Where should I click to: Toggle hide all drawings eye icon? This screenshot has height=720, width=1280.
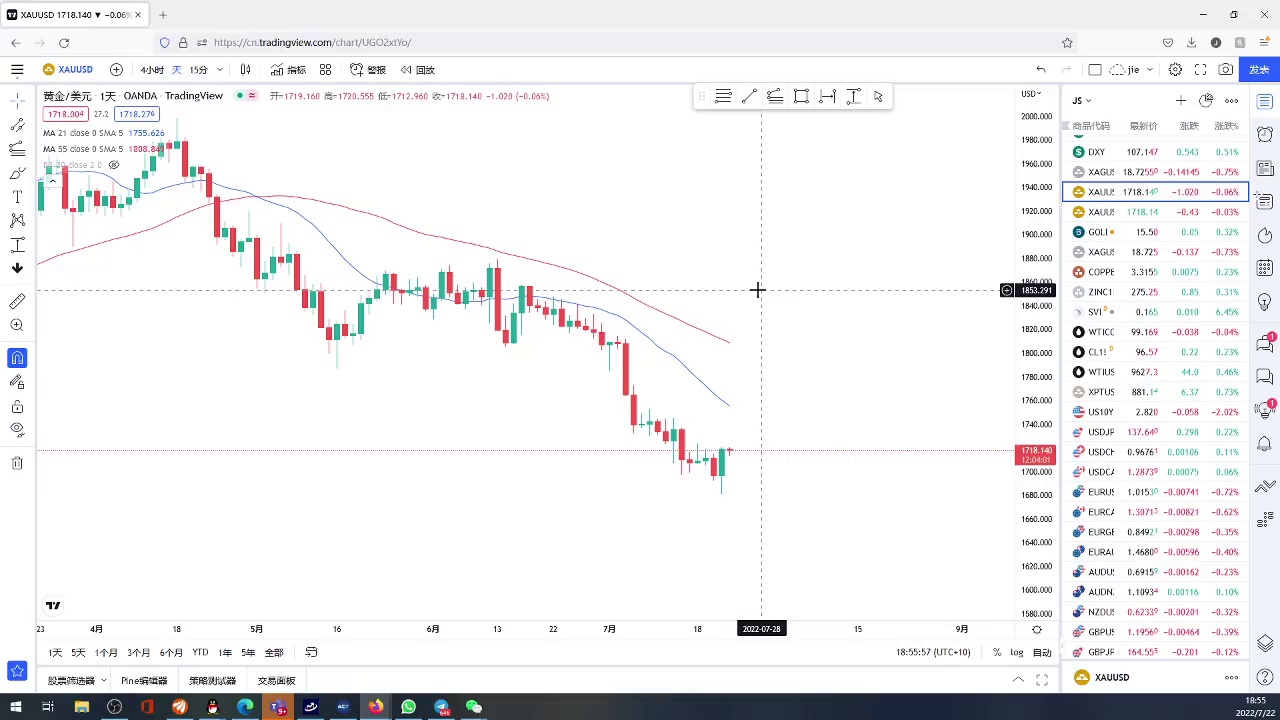pyautogui.click(x=17, y=430)
